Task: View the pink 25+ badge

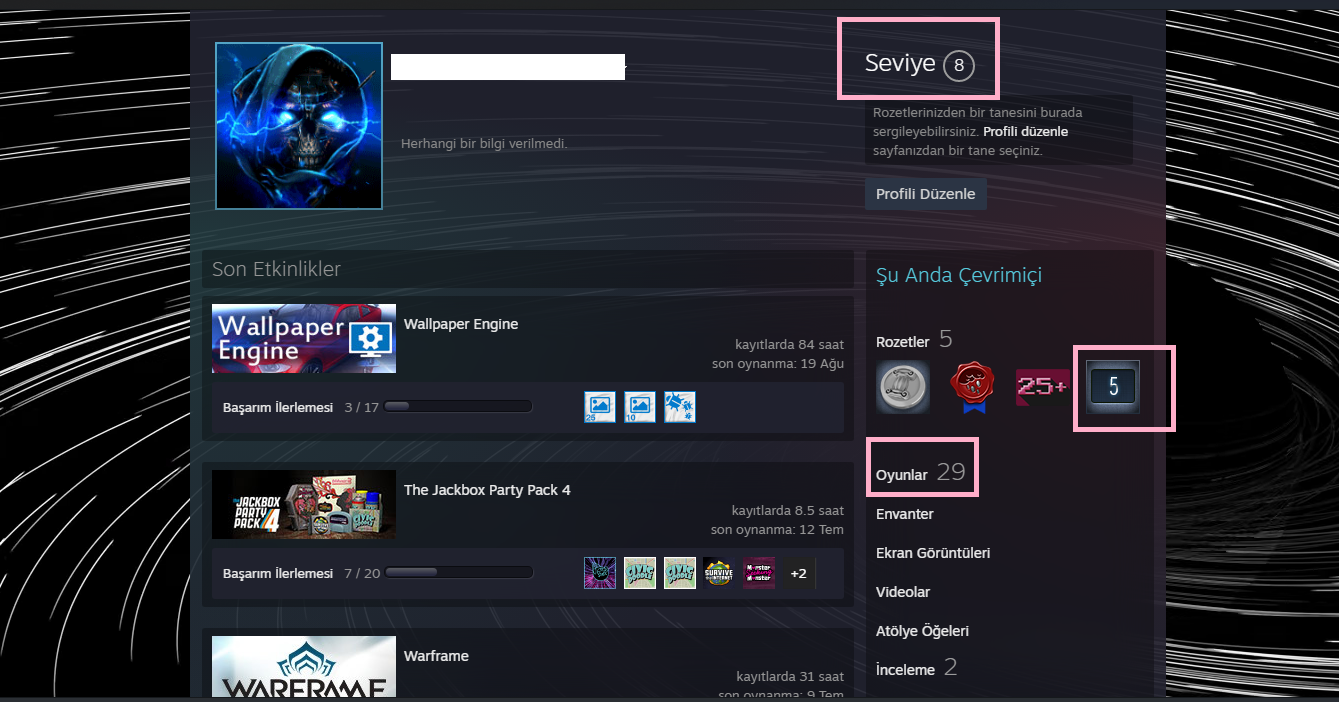Action: [x=1042, y=387]
